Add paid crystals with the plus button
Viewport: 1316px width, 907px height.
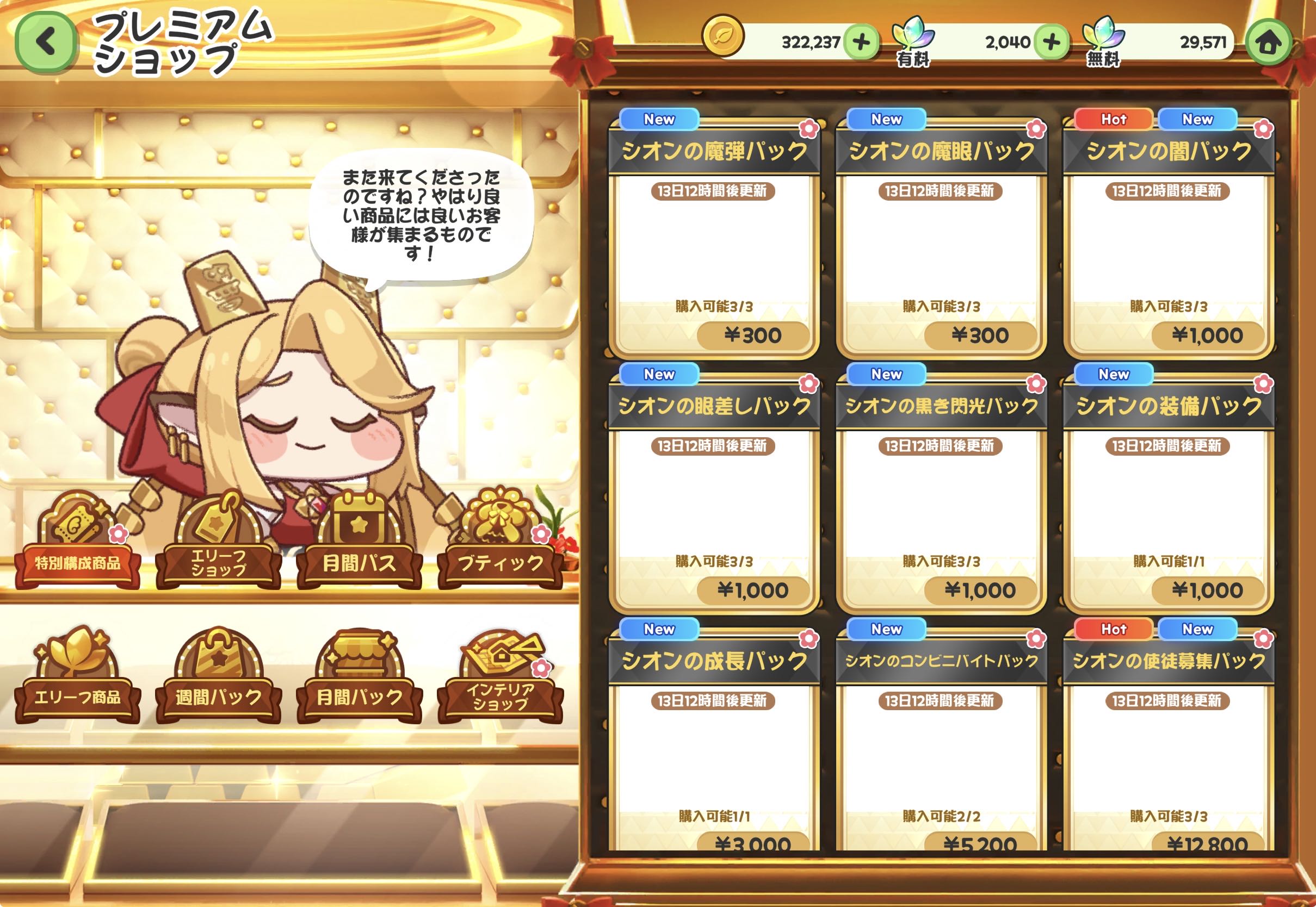[1052, 41]
